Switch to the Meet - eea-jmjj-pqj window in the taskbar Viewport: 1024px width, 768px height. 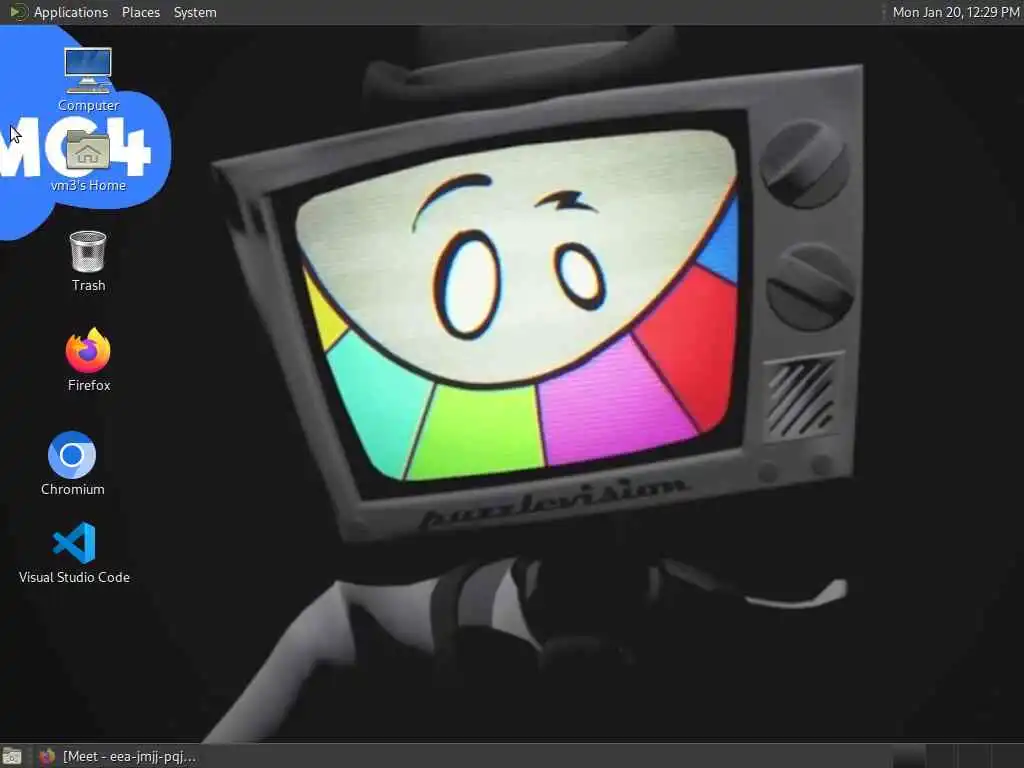(118, 756)
